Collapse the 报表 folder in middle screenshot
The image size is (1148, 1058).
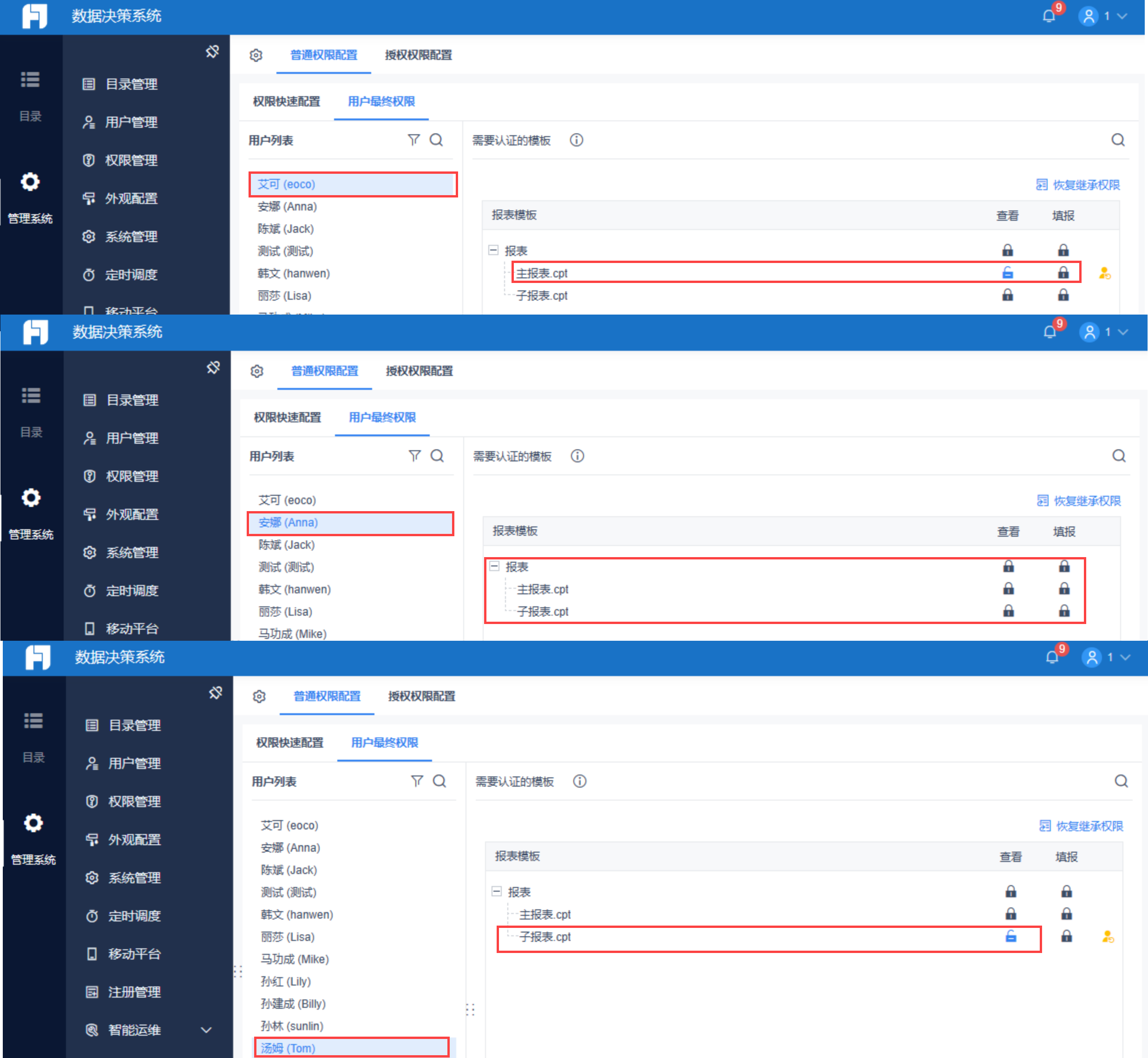[495, 566]
